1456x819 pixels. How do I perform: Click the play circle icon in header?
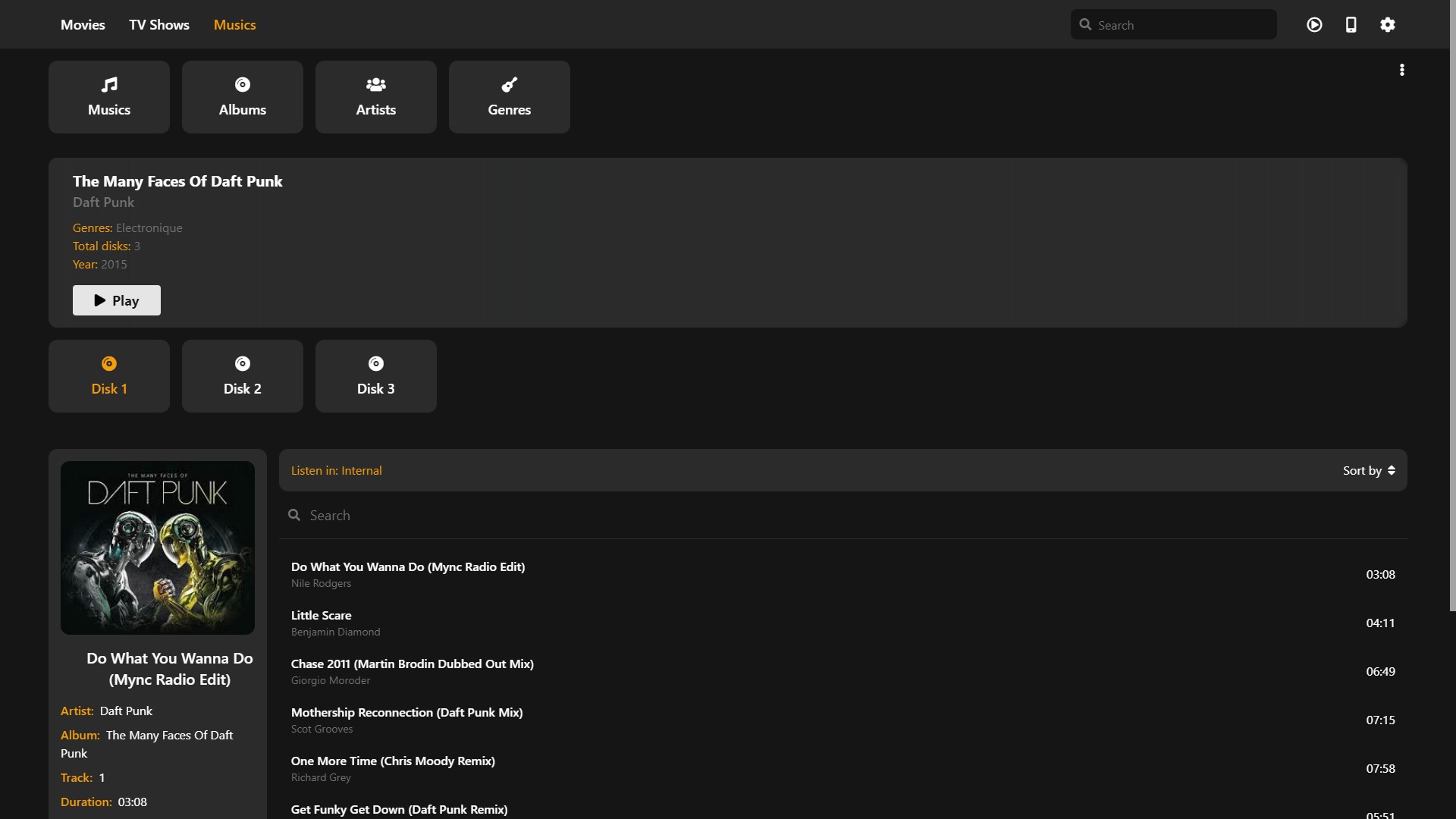[x=1314, y=25]
